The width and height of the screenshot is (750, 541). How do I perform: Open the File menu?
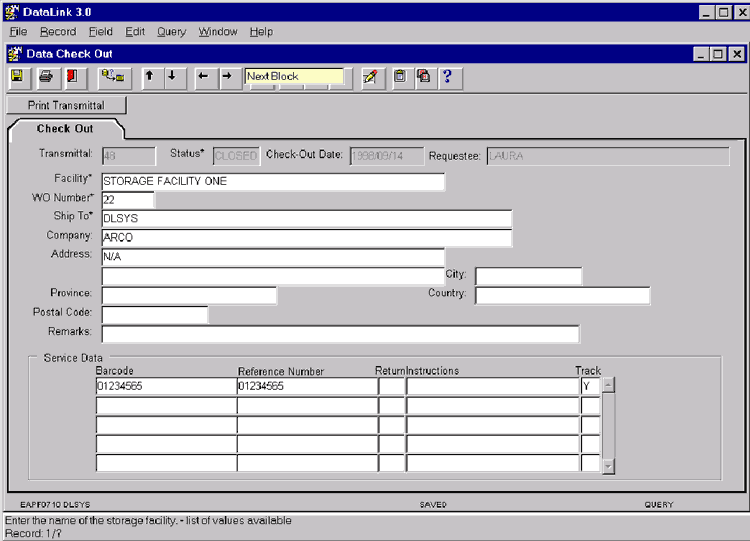coord(18,32)
